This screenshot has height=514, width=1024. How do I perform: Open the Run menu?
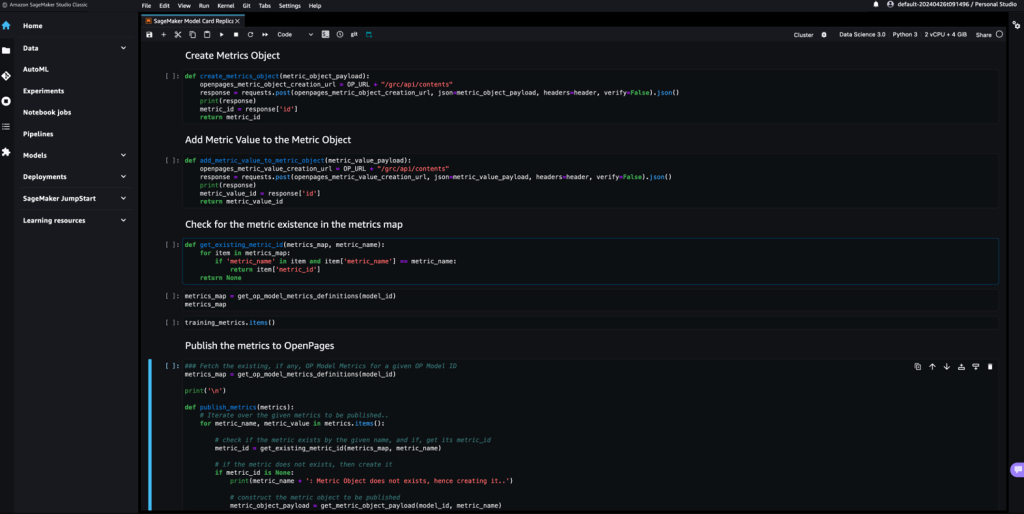[204, 5]
